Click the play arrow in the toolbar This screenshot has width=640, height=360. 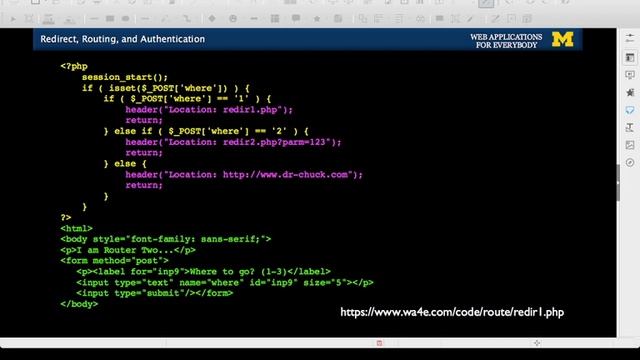(13, 19)
